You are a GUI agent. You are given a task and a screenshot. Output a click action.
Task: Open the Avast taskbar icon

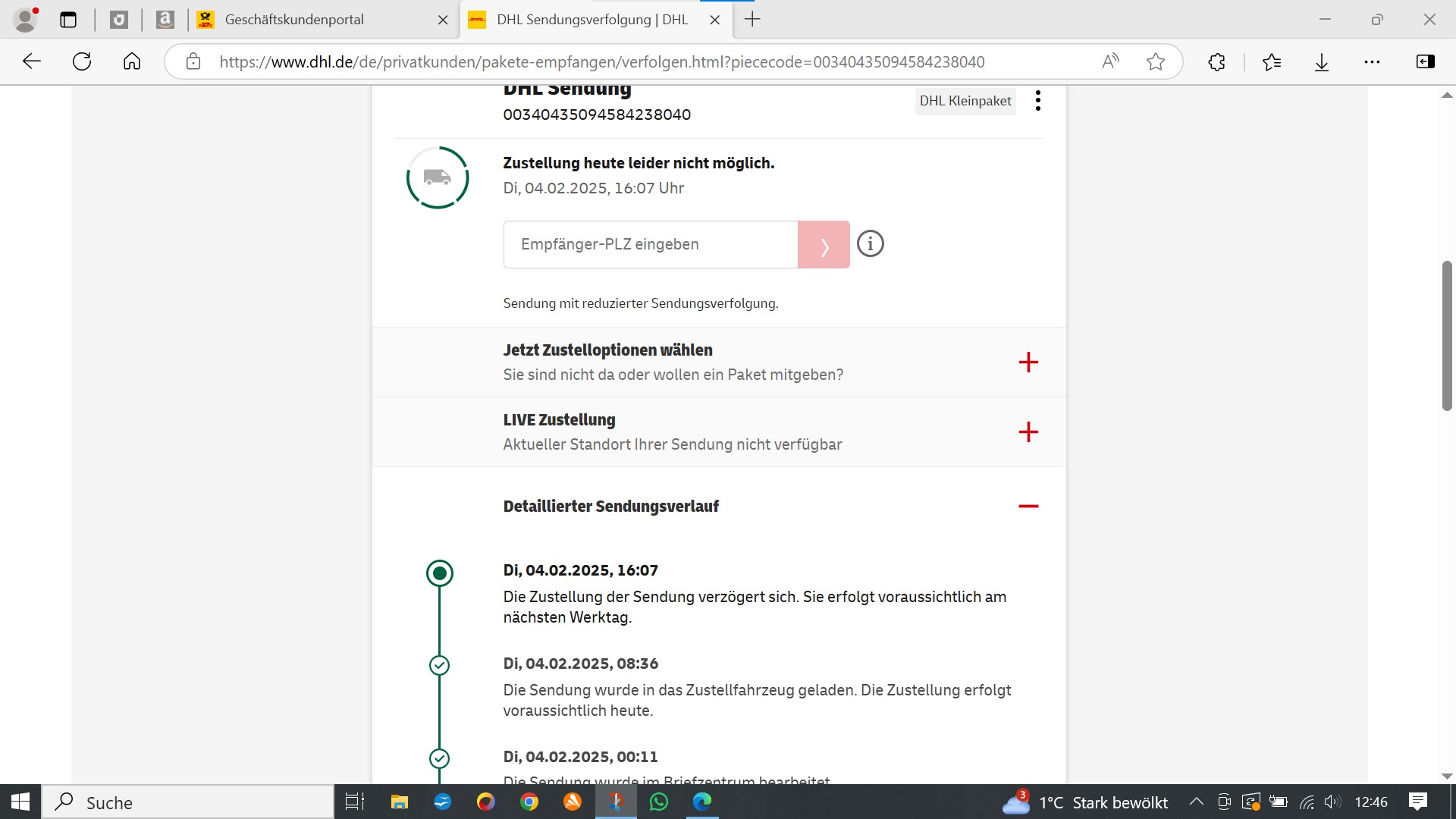click(573, 802)
